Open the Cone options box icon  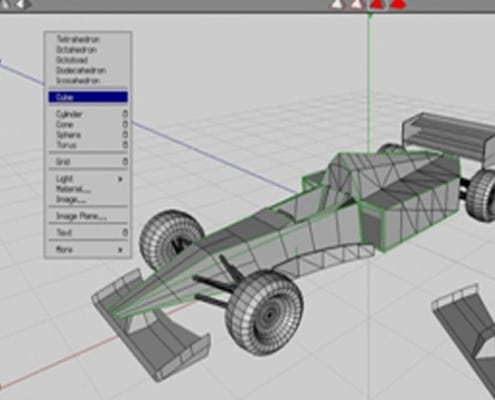pyautogui.click(x=125, y=124)
